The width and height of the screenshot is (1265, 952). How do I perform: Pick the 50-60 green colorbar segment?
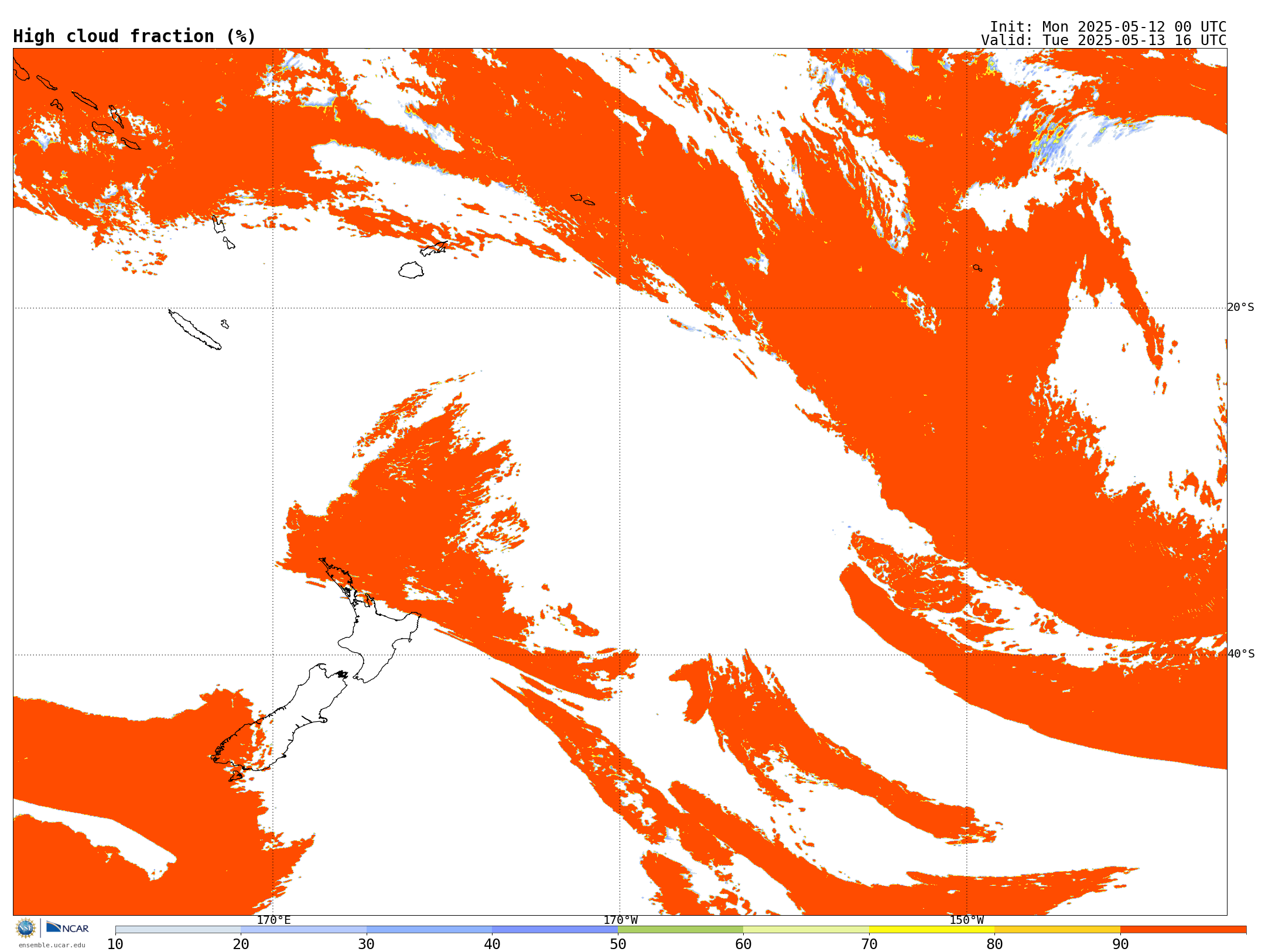(x=681, y=930)
